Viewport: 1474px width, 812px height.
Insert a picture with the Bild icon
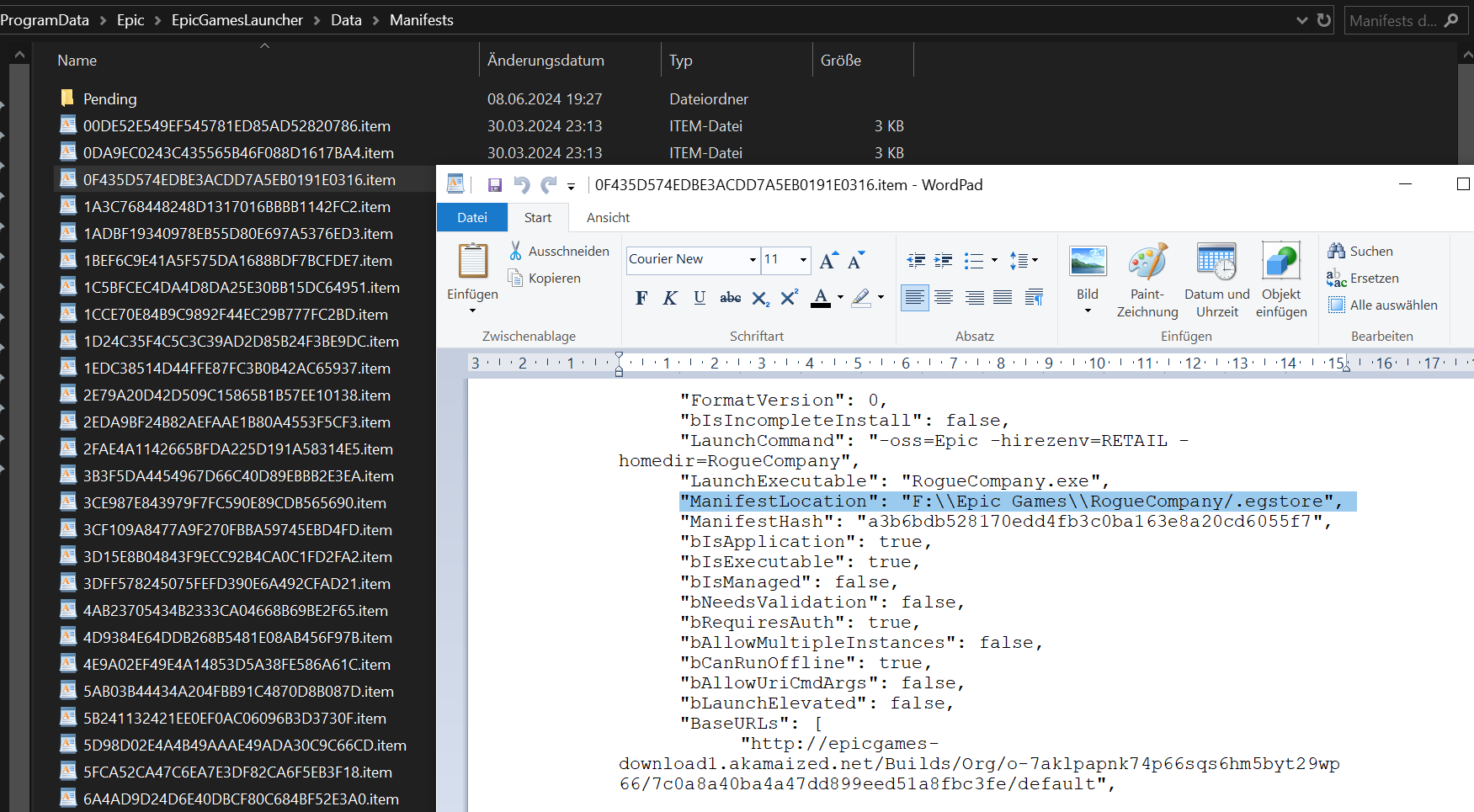point(1088,262)
